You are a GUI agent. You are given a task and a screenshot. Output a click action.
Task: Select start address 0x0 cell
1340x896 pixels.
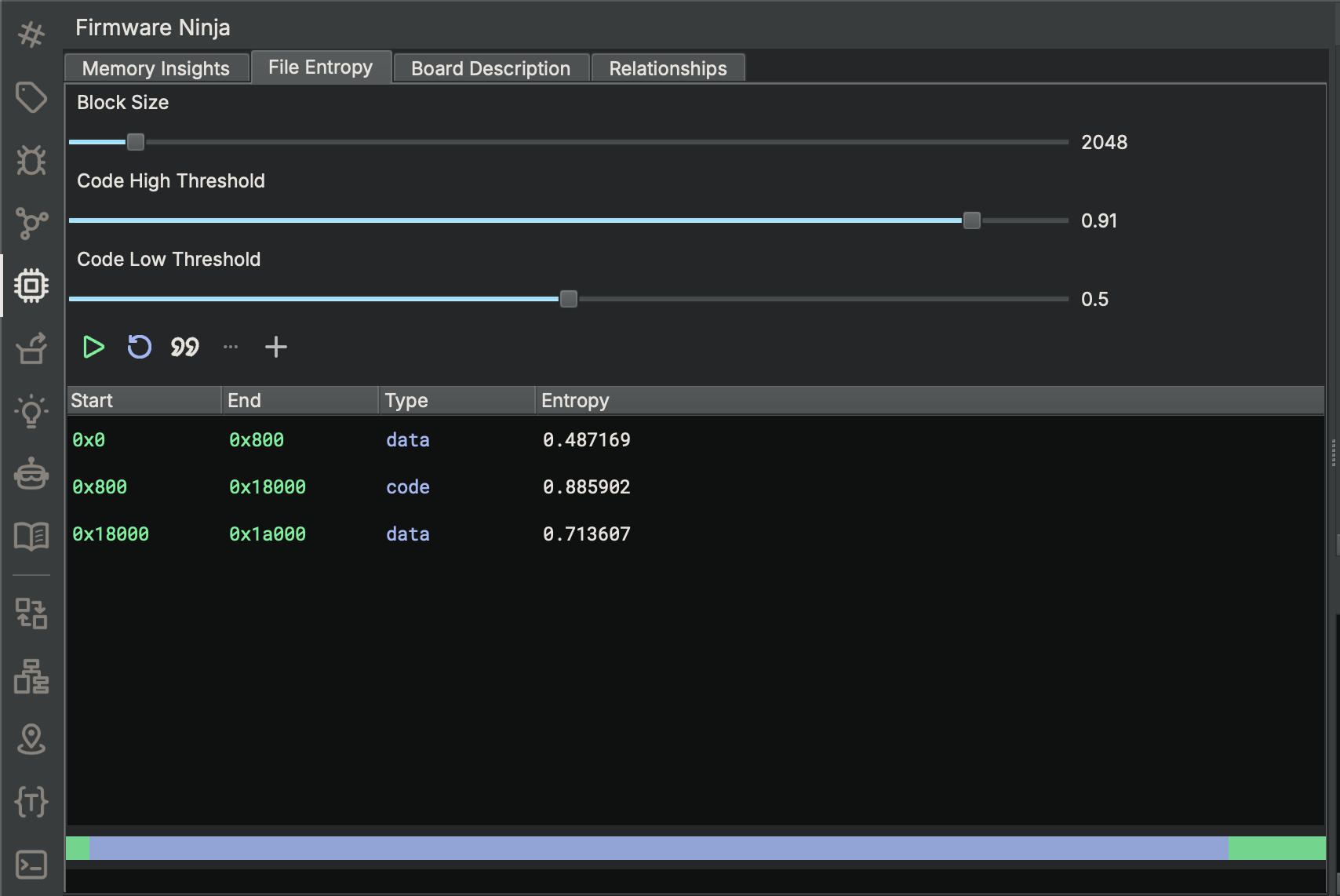[89, 440]
